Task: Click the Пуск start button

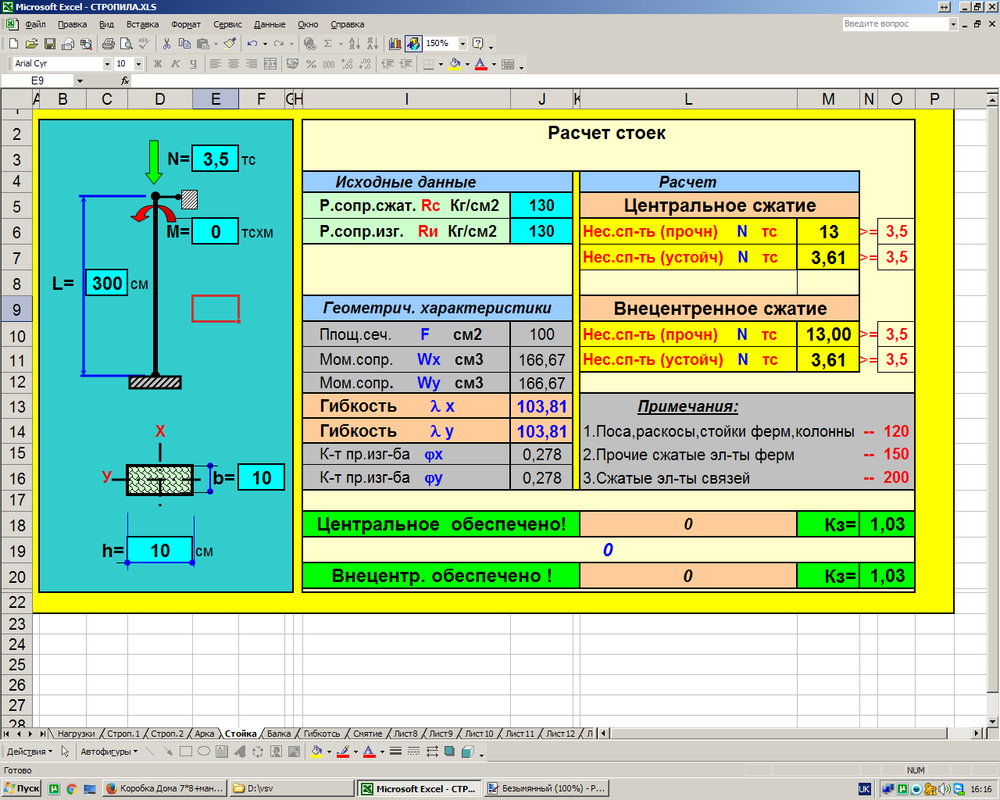Action: click(x=22, y=788)
